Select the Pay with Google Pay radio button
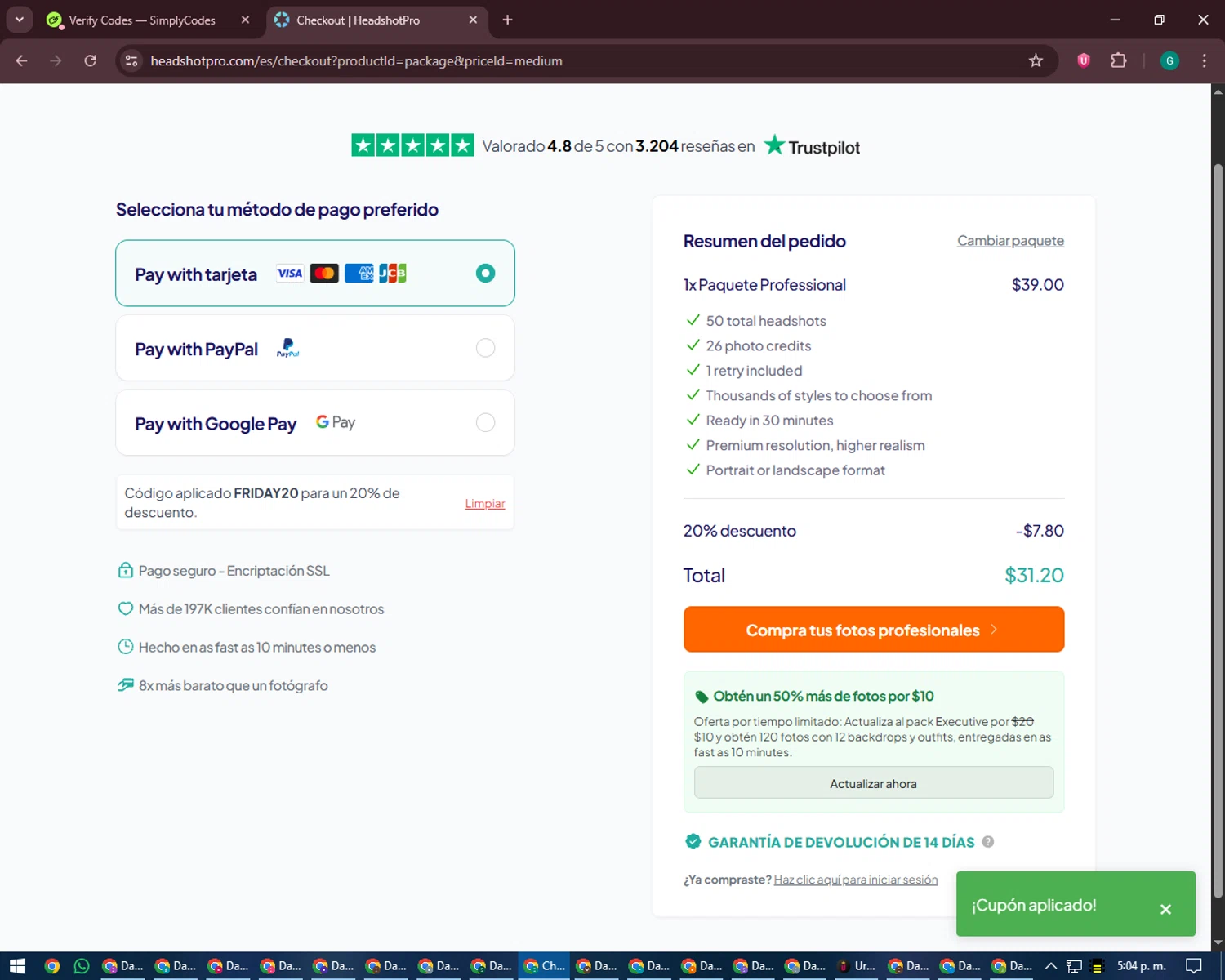The image size is (1225, 980). click(x=485, y=422)
